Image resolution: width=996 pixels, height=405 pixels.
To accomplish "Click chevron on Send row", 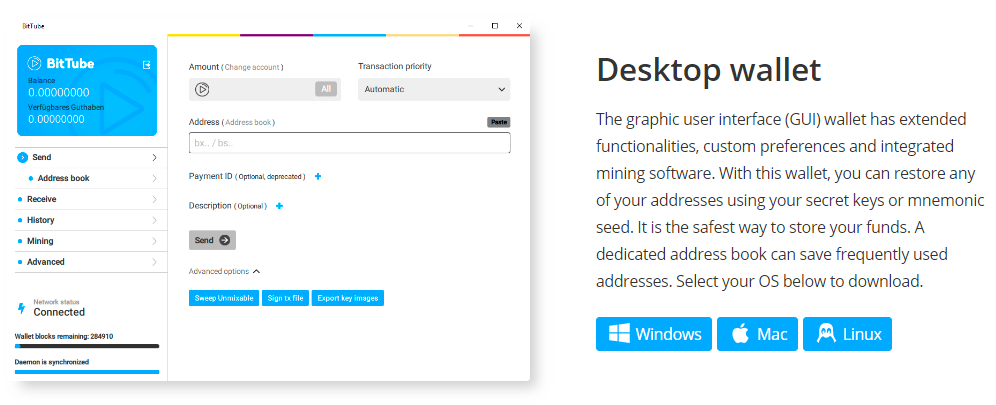I will [154, 157].
